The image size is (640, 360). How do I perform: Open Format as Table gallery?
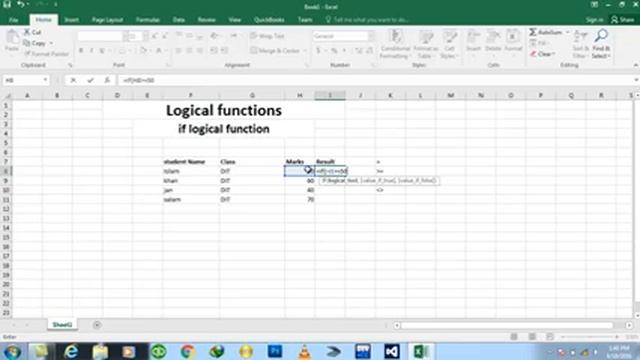[x=426, y=44]
